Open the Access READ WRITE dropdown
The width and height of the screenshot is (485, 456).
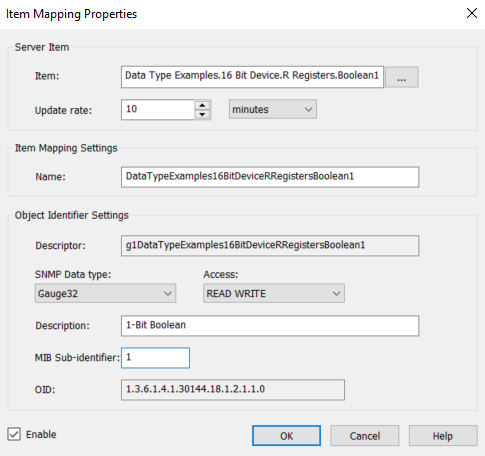click(274, 293)
